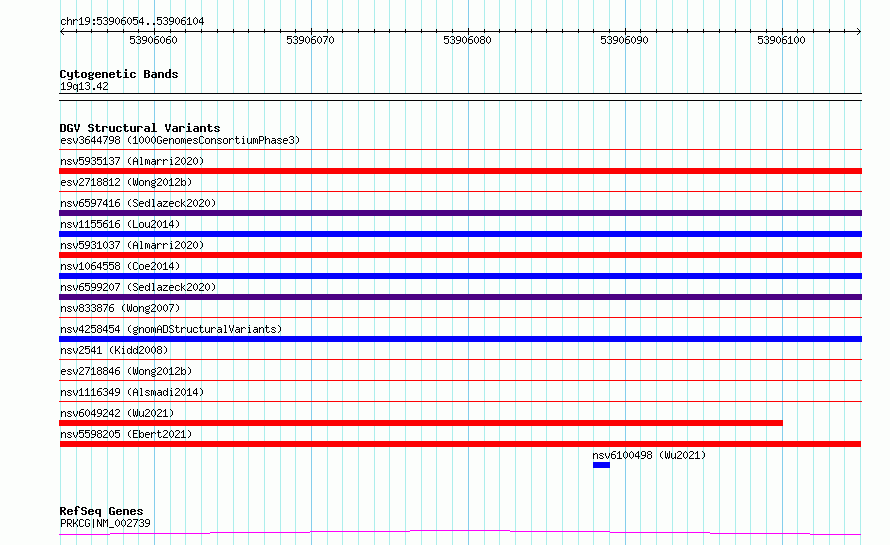Select the red bar under nsv5931037
Image resolution: width=890 pixels, height=545 pixels.
pos(460,255)
